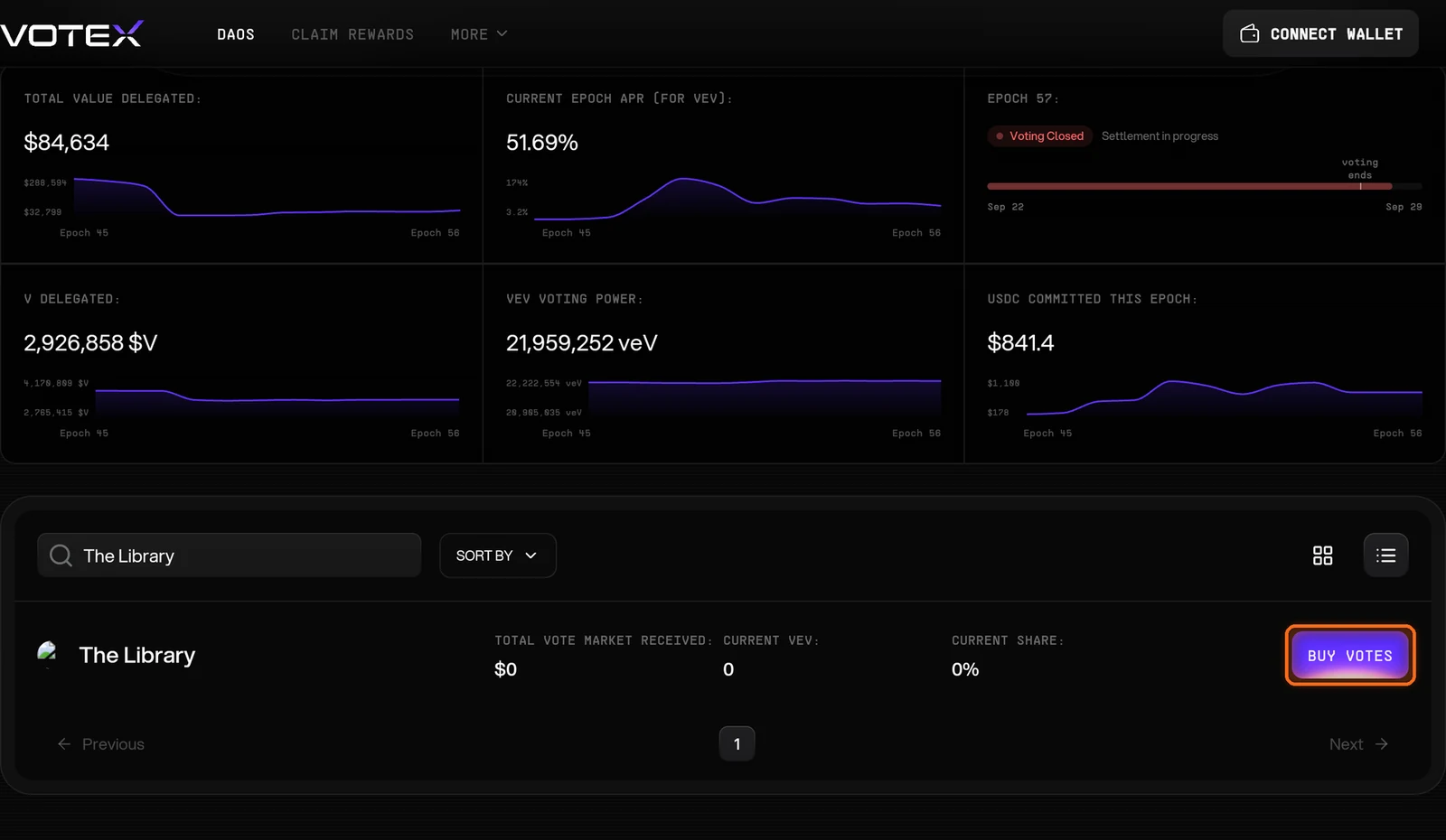Click the 21,959,252 veV value
Viewport: 1446px width, 840px height.
coord(582,343)
